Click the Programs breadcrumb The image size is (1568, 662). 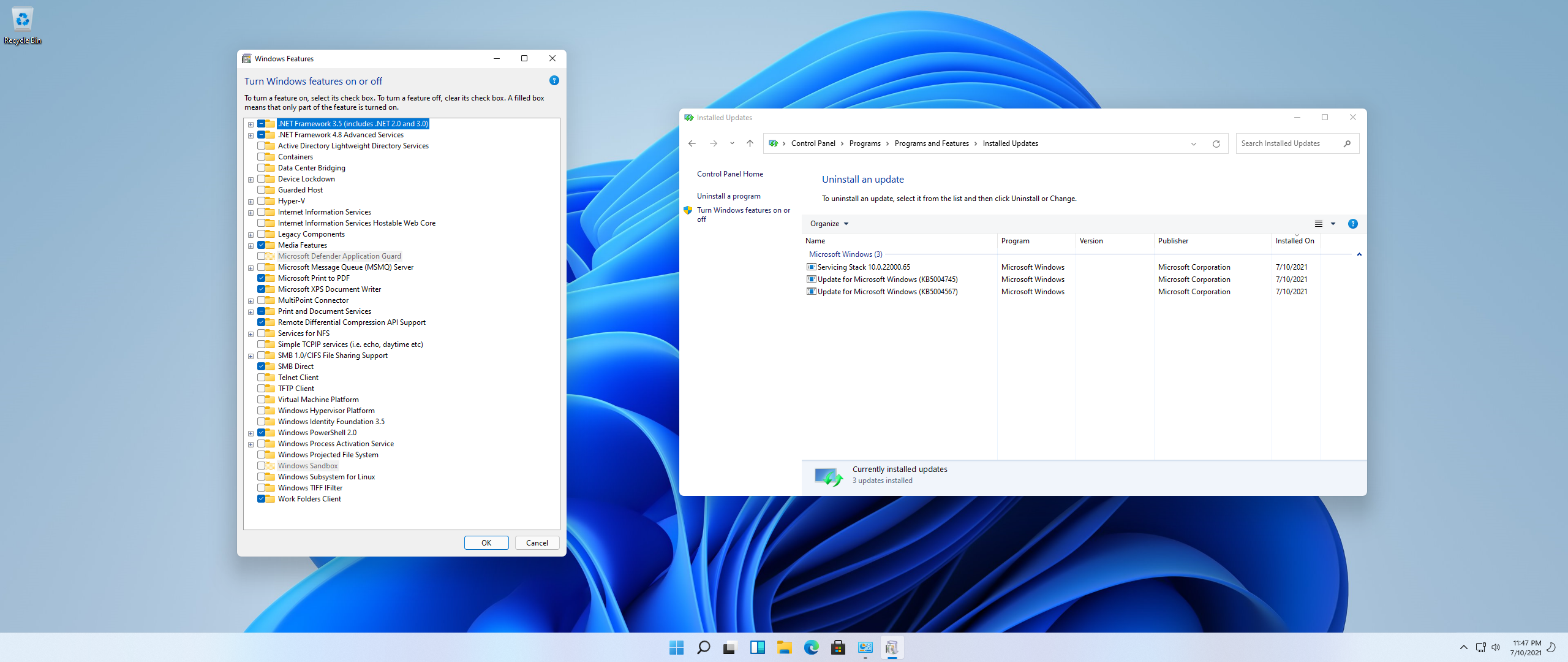pos(864,143)
